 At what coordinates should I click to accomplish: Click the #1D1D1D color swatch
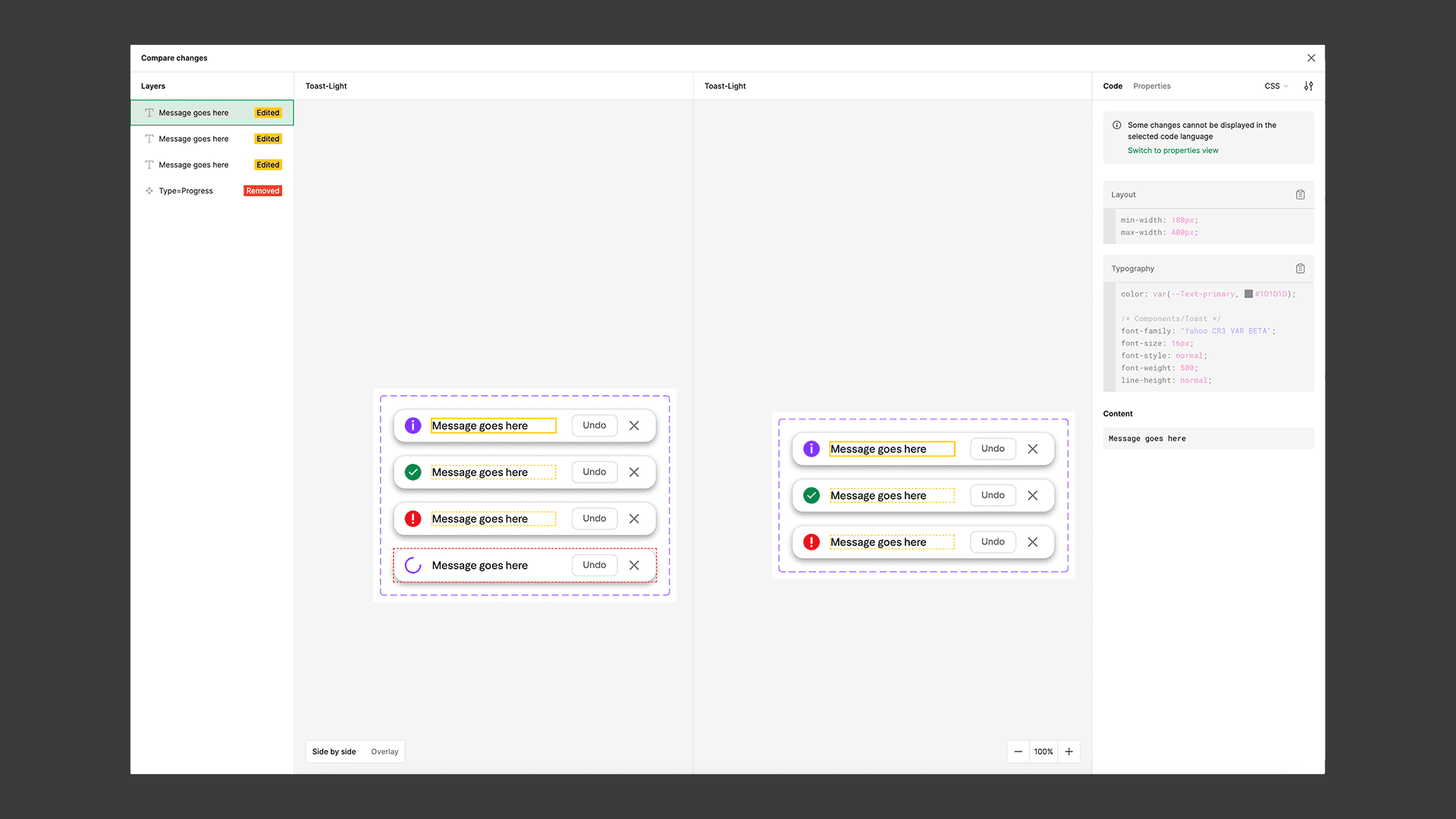click(x=1248, y=294)
